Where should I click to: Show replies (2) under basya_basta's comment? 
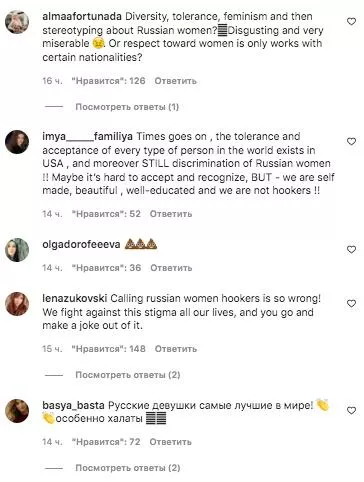pos(128,468)
